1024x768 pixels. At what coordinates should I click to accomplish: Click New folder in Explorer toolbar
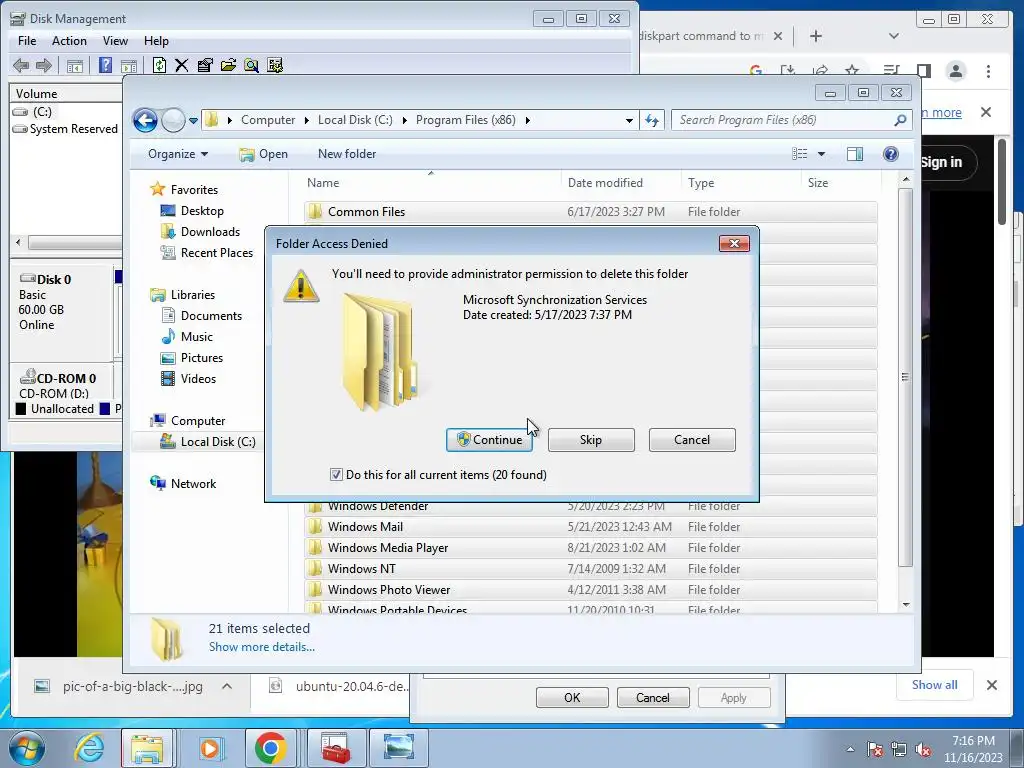tap(347, 154)
